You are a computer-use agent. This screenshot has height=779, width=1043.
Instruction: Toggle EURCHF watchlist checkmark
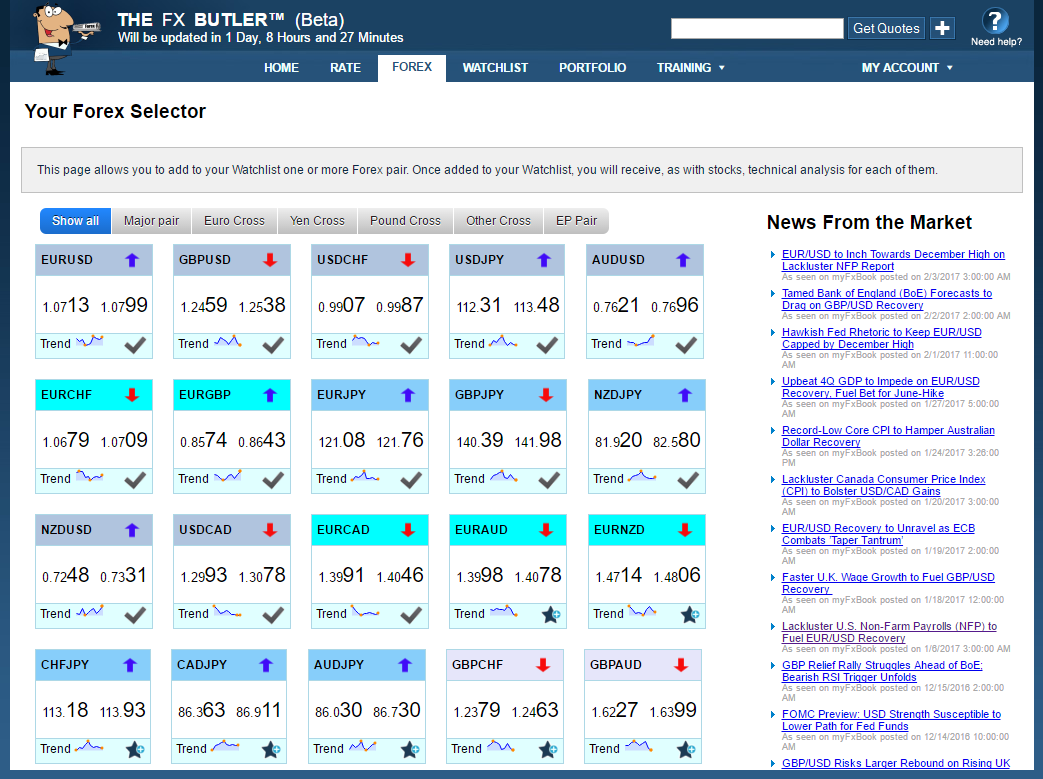tap(135, 480)
